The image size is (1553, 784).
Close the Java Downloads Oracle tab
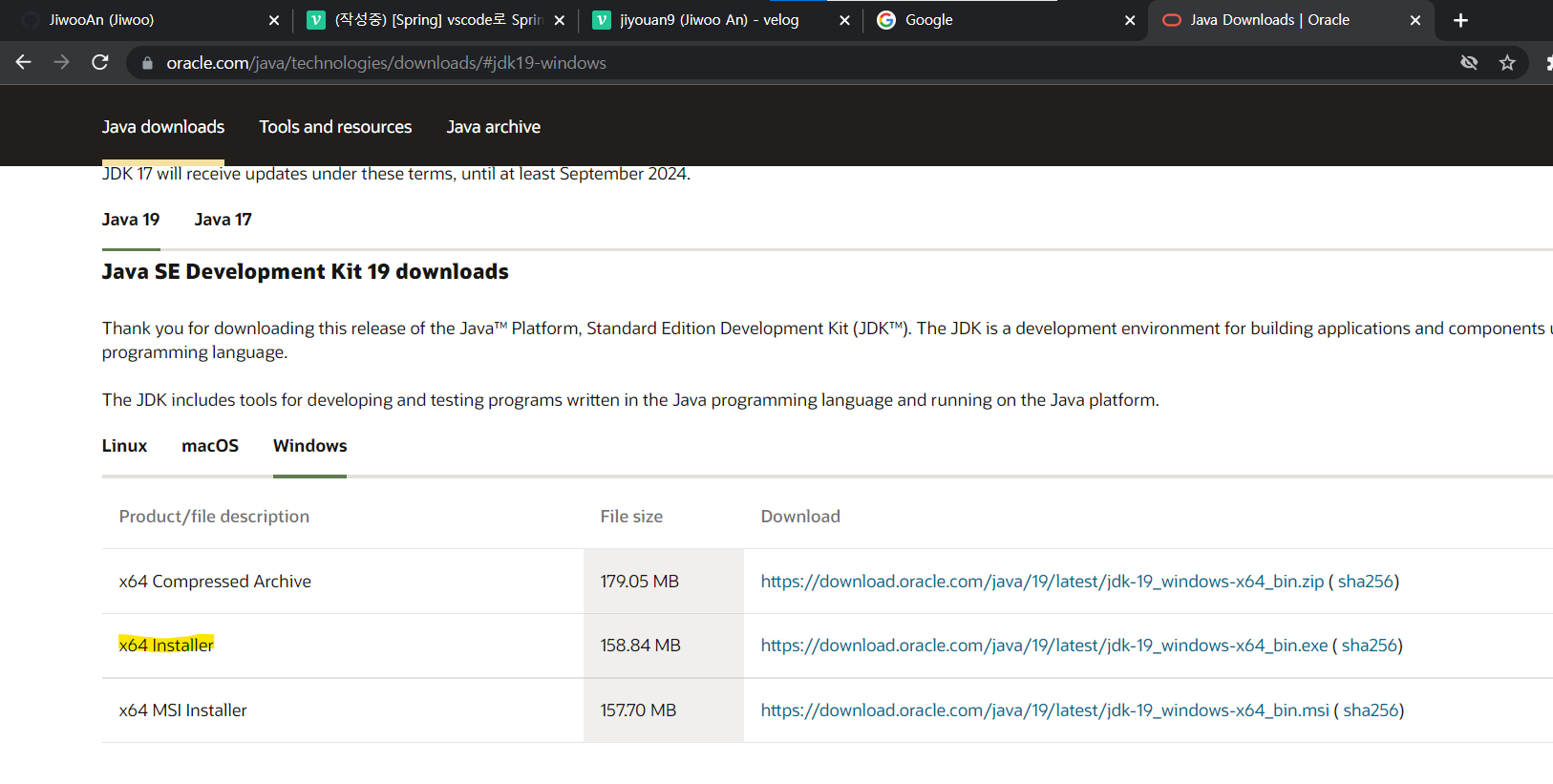[1415, 20]
